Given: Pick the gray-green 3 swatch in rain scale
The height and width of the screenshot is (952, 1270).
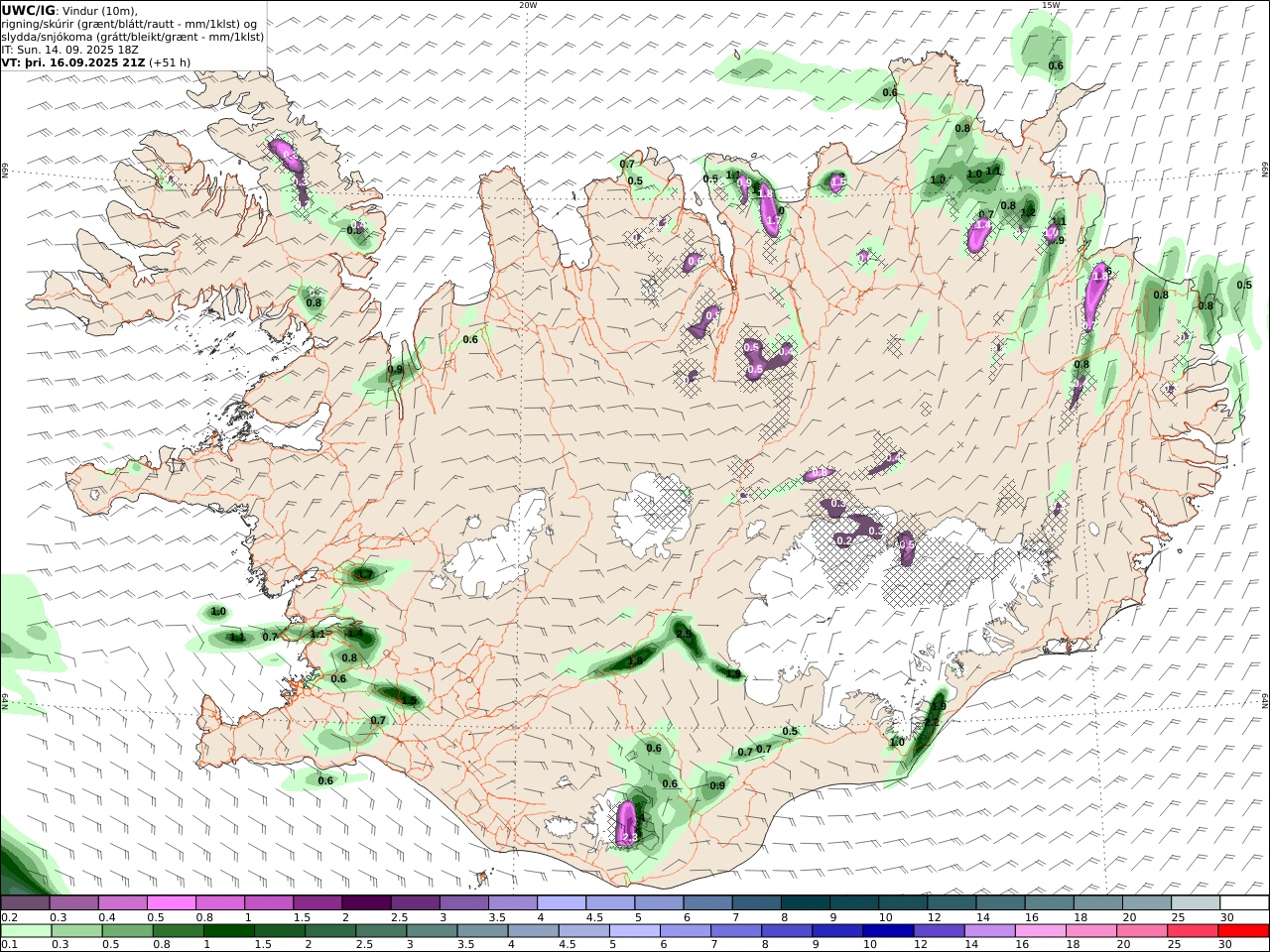Looking at the screenshot, I should [432, 931].
